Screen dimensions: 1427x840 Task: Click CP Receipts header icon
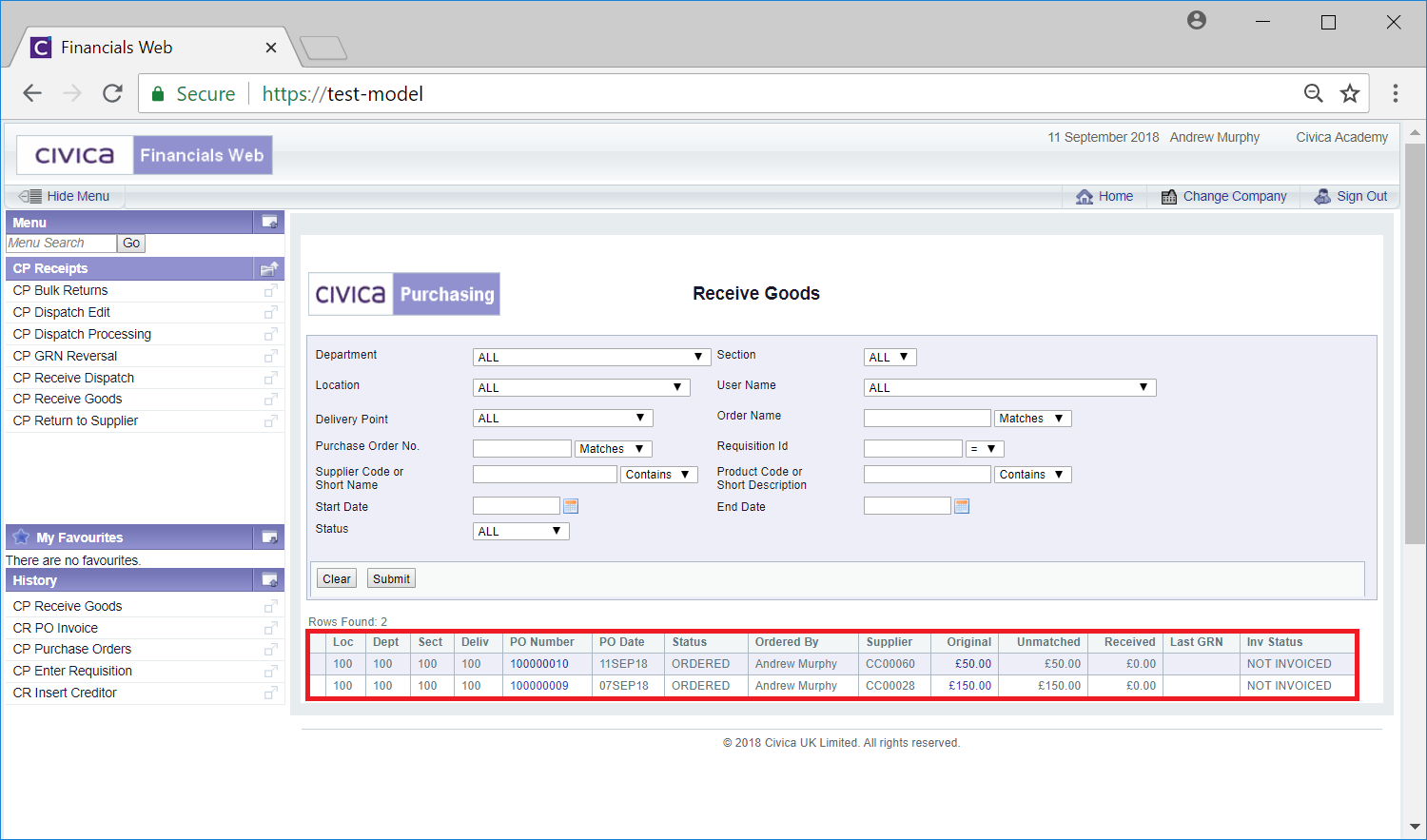pos(270,268)
